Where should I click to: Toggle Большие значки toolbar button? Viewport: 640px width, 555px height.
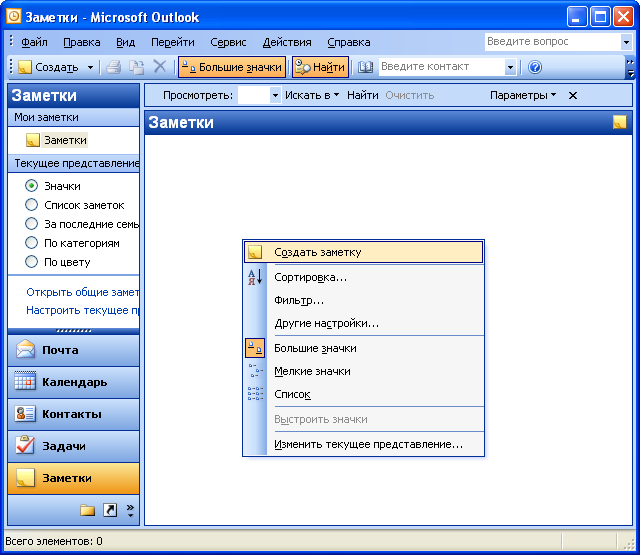(x=232, y=67)
